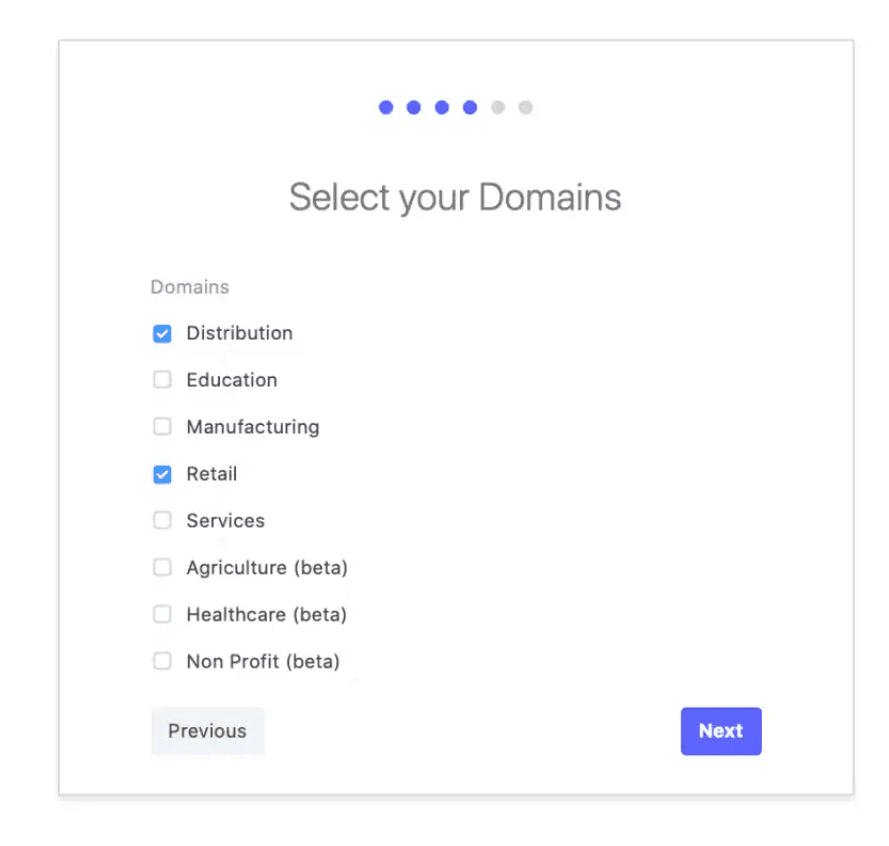889x846 pixels.
Task: Tick the Manufacturing checkbox
Action: click(162, 427)
